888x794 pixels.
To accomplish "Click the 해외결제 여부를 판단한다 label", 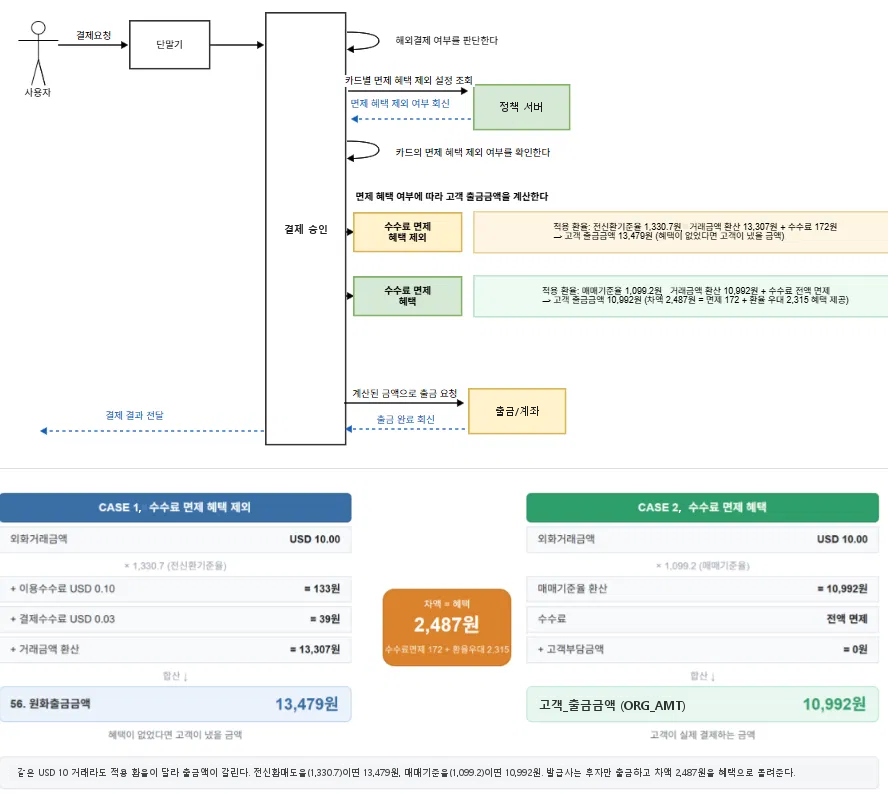I will click(x=446, y=40).
